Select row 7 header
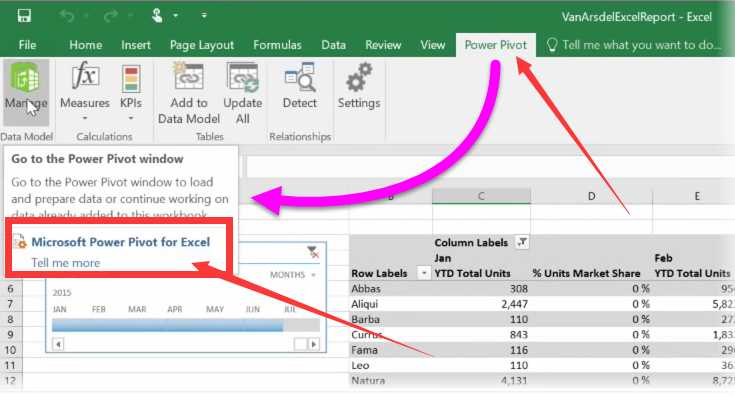 (x=10, y=304)
